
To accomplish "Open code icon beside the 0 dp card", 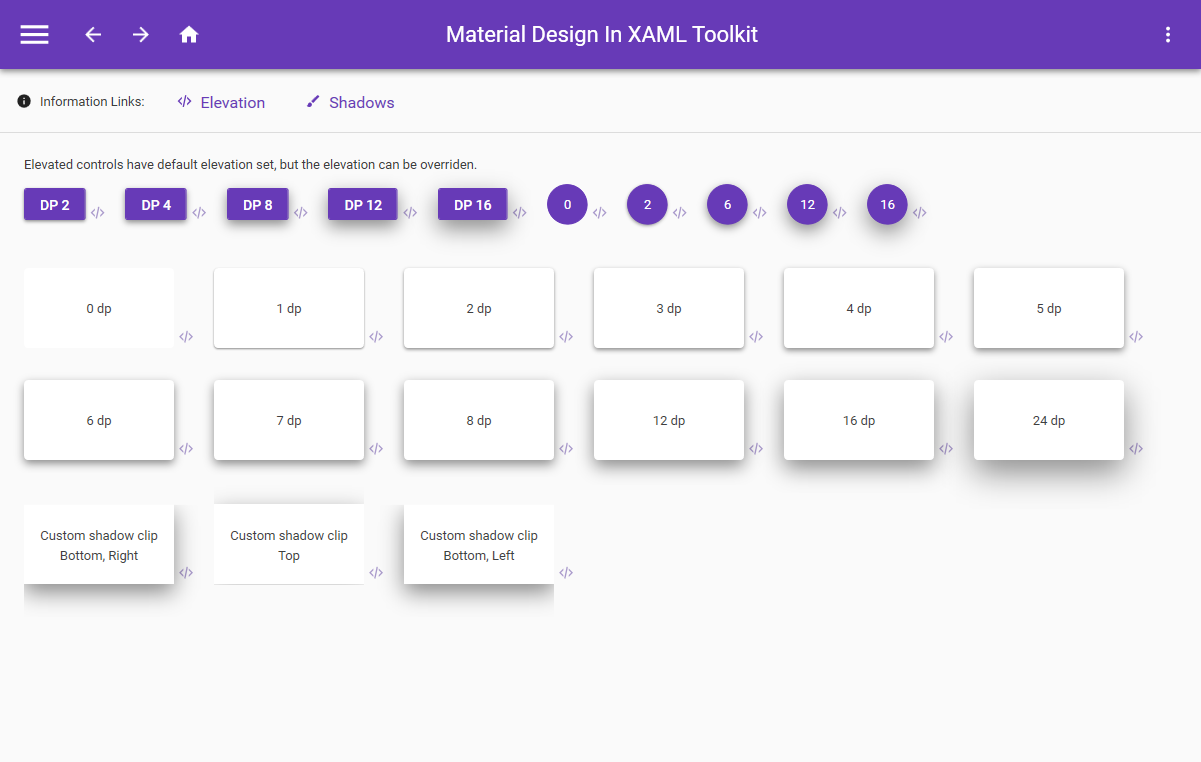I will tap(186, 337).
